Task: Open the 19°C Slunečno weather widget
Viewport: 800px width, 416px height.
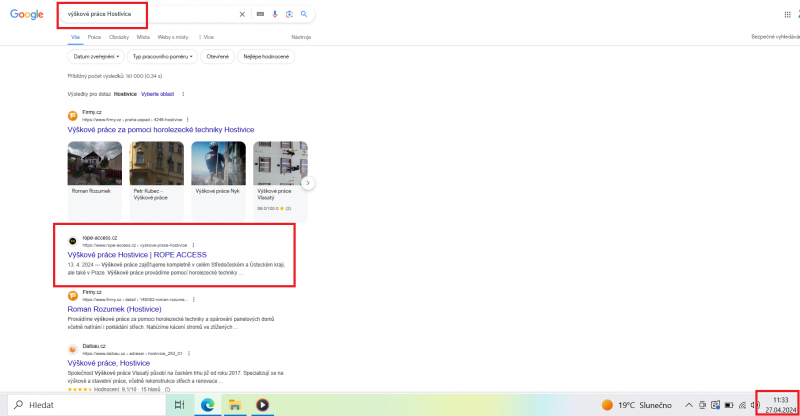Action: pyautogui.click(x=637, y=405)
